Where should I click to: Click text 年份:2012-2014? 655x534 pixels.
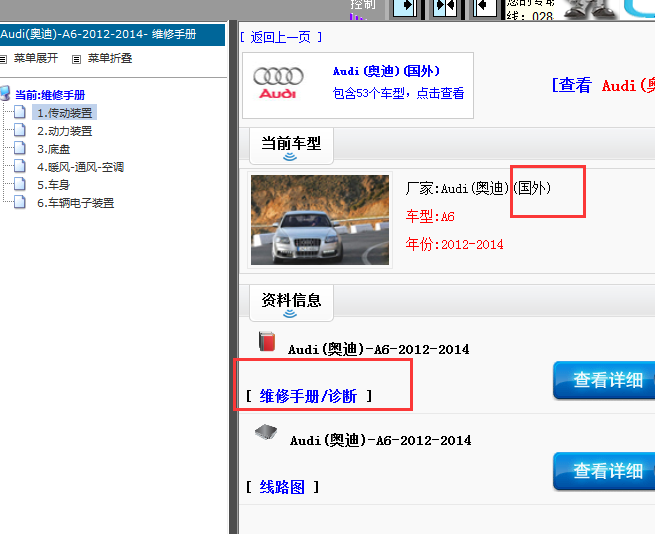pos(454,244)
